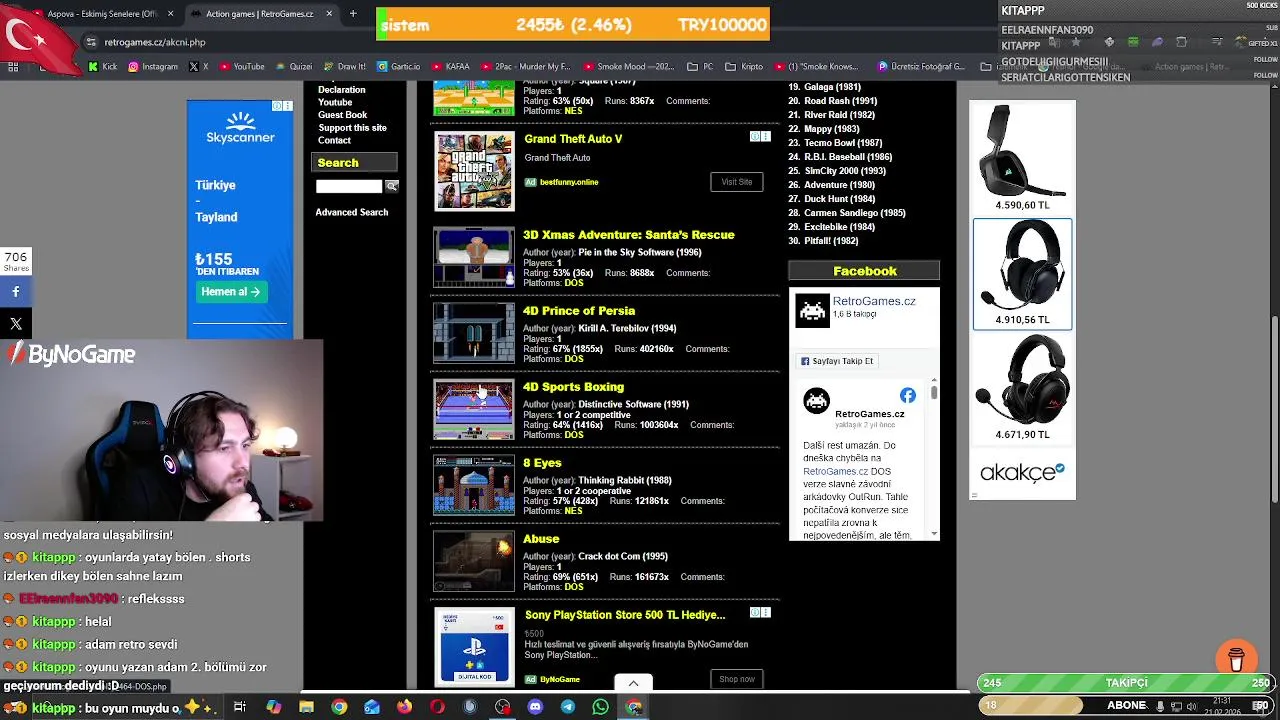Open the Guest Book sidebar link
This screenshot has height=720, width=1280.
click(343, 115)
